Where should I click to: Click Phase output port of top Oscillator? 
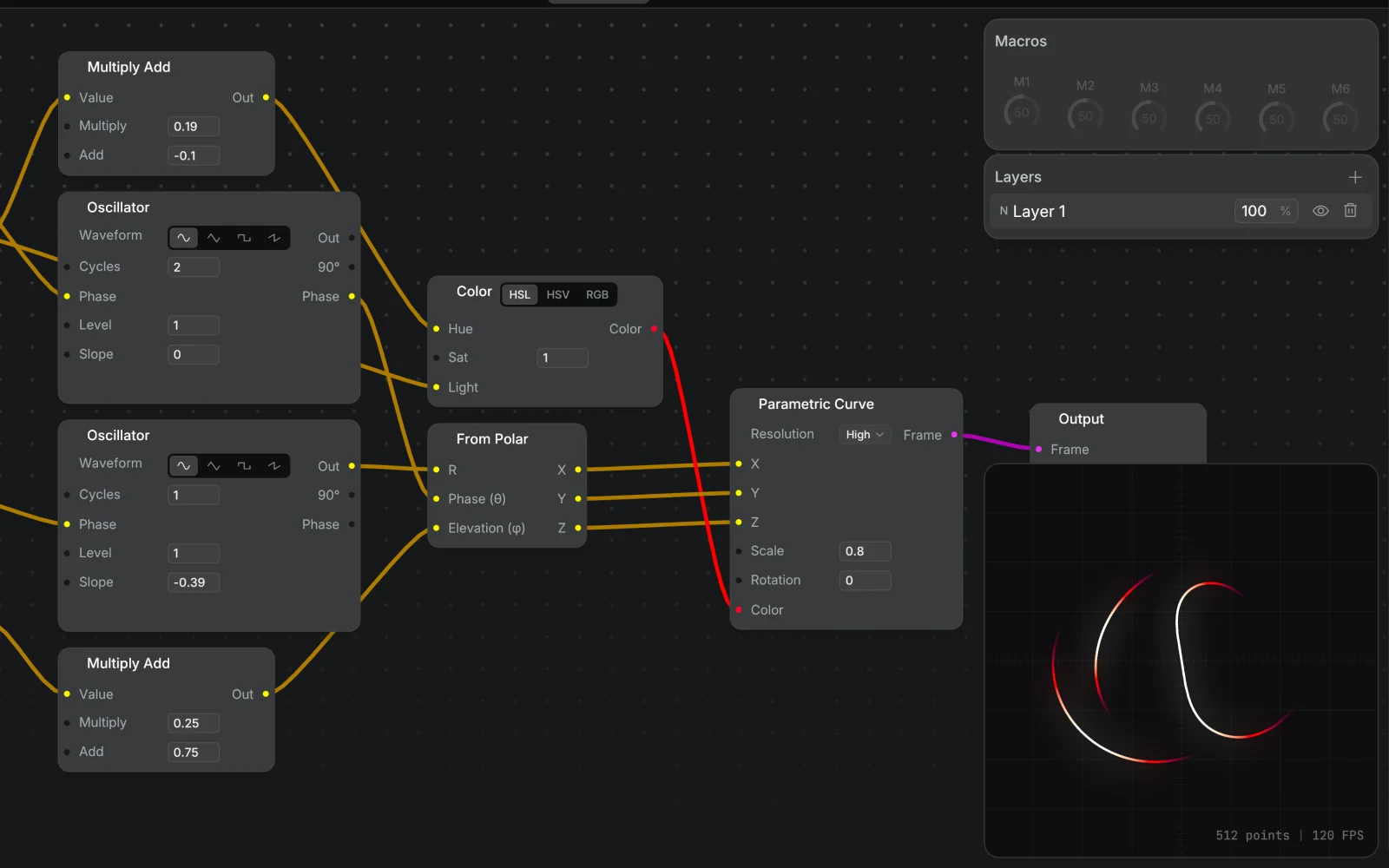(352, 296)
